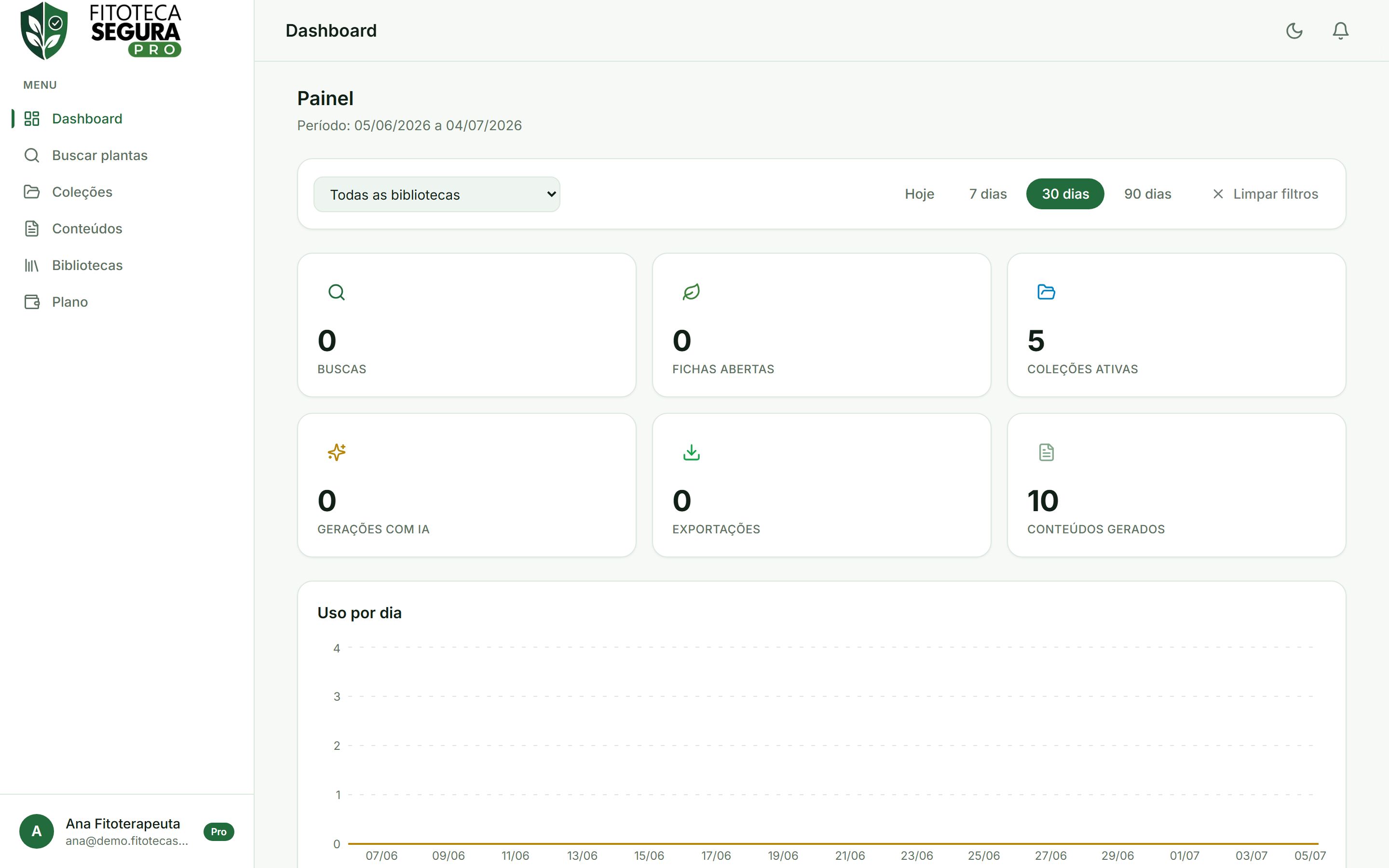Open the Todas as bibliotecas dropdown
Screen dimensions: 1389x868
point(437,195)
